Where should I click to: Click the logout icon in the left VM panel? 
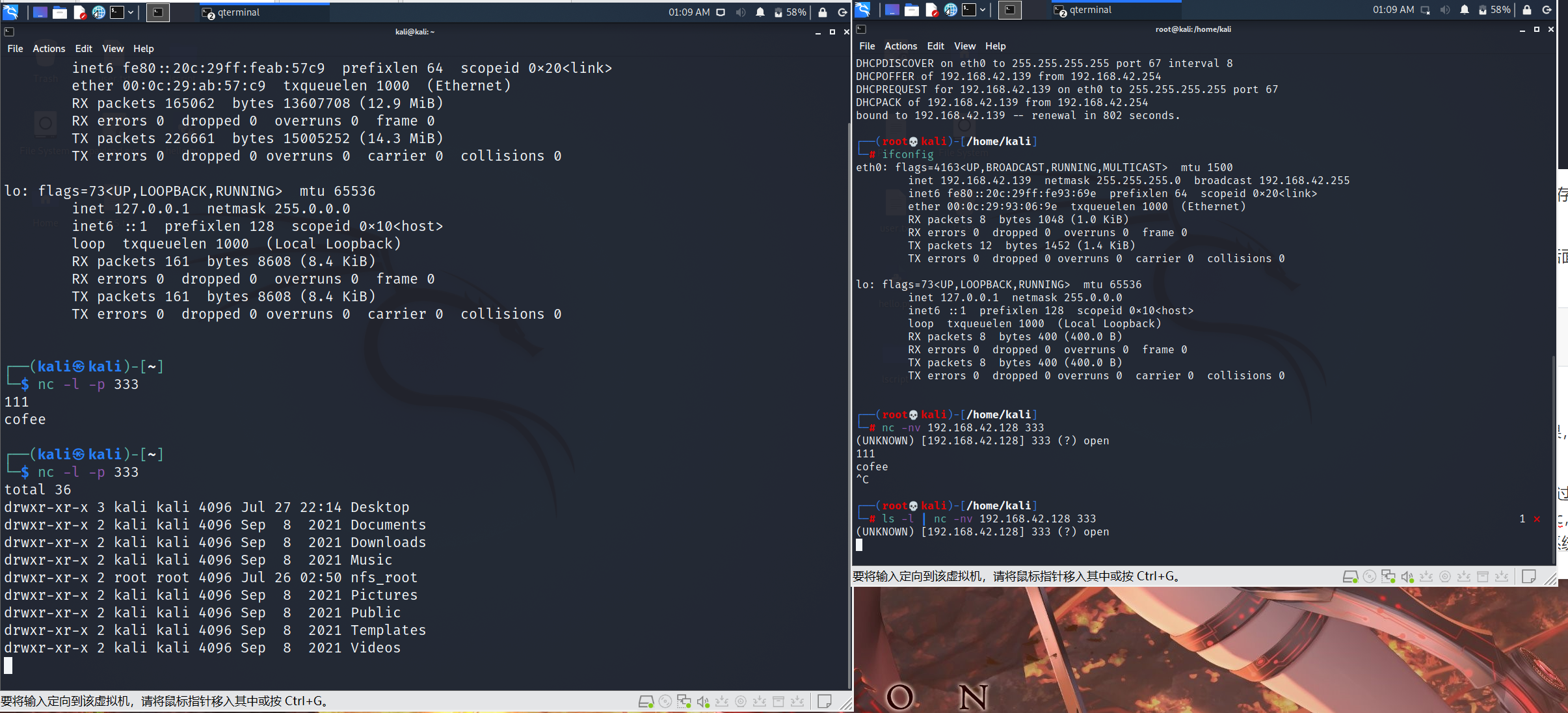(842, 12)
